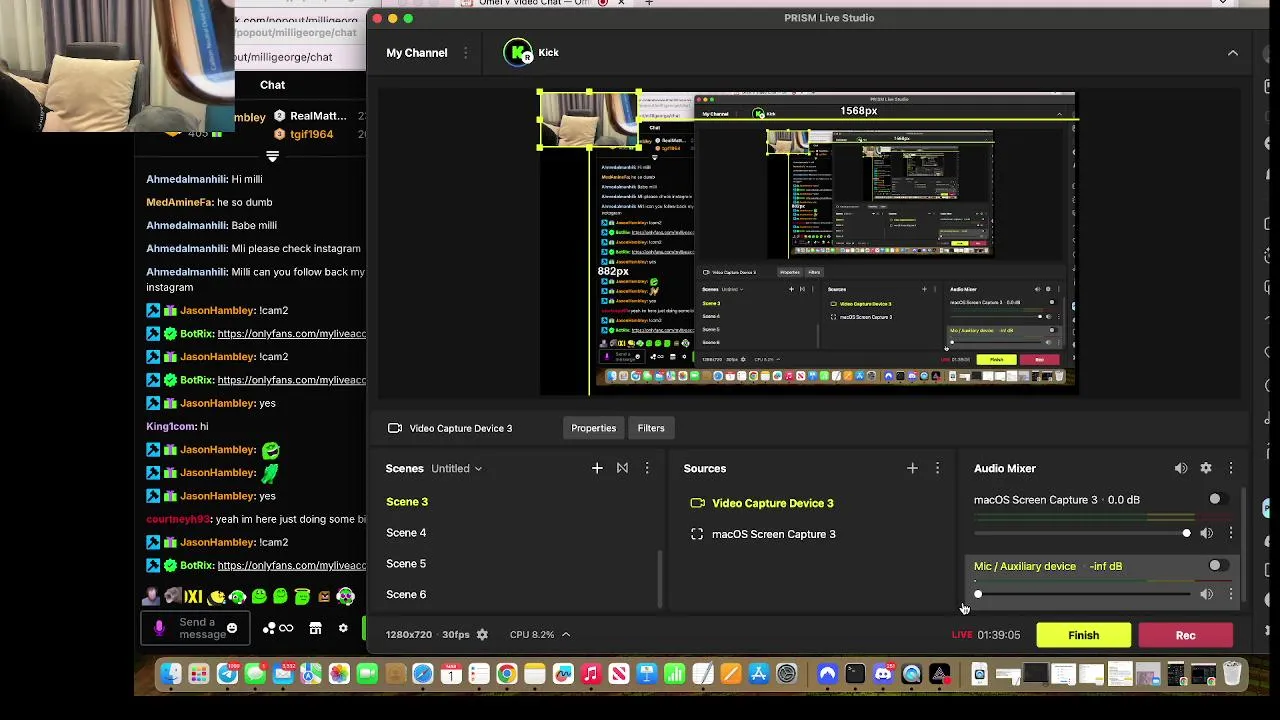Select macOS Screen Capture 3 source
Image resolution: width=1280 pixels, height=720 pixels.
[773, 534]
